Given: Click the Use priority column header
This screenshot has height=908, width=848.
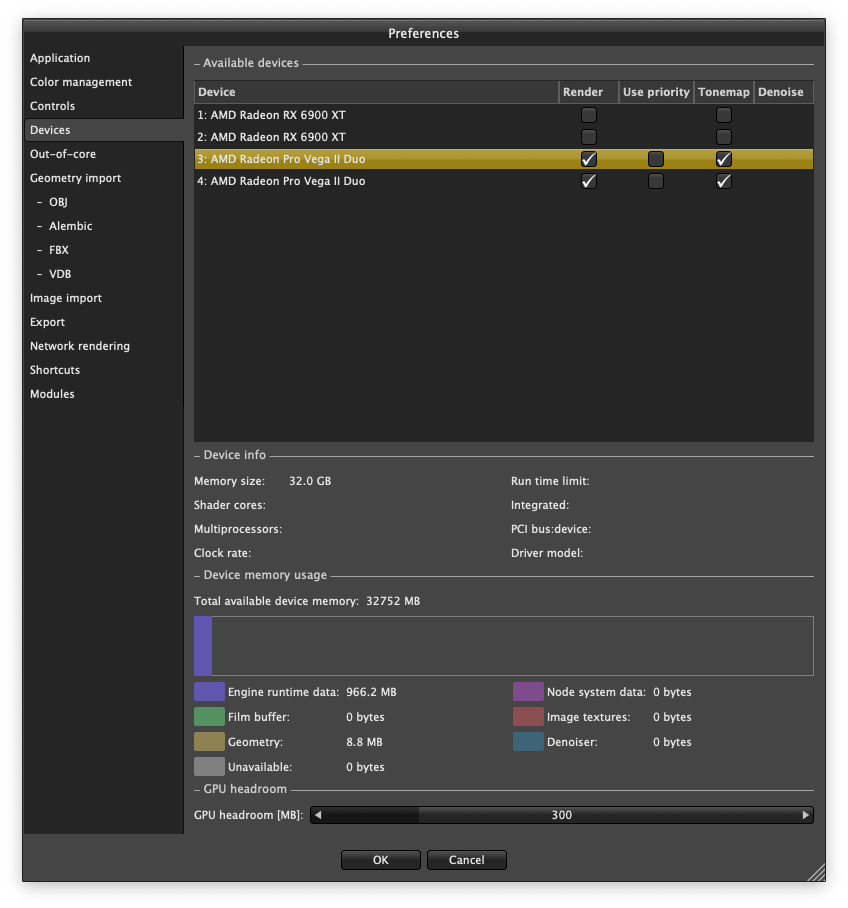Looking at the screenshot, I should [656, 92].
